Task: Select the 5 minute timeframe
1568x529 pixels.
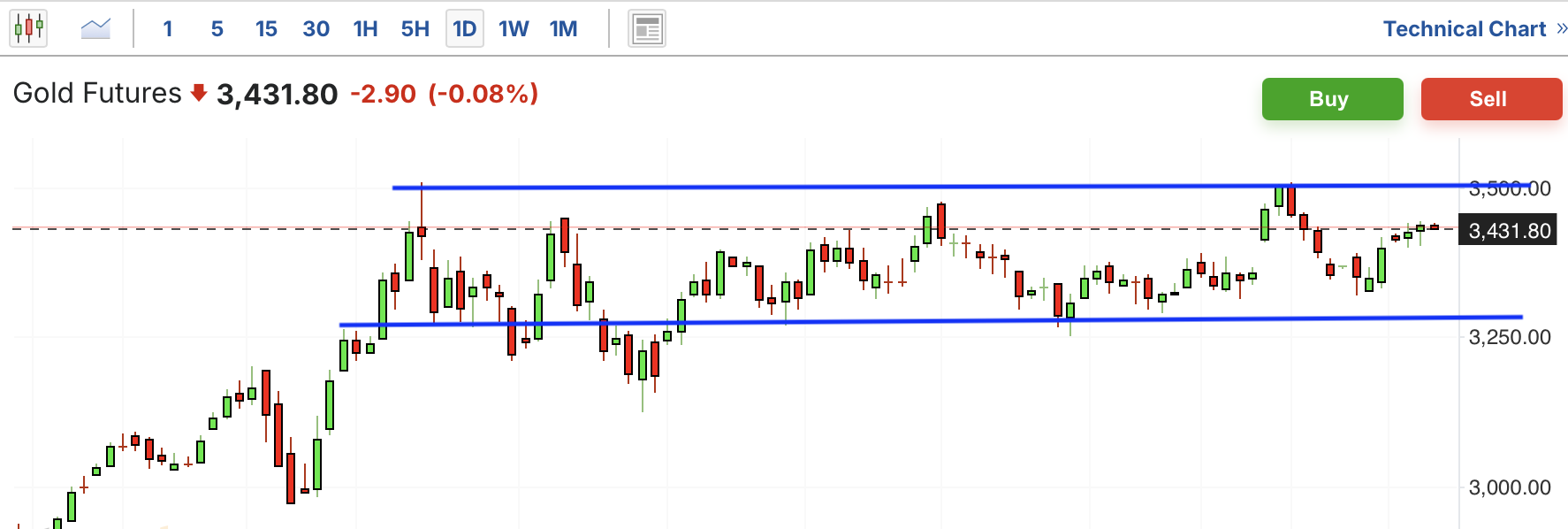Action: (217, 29)
